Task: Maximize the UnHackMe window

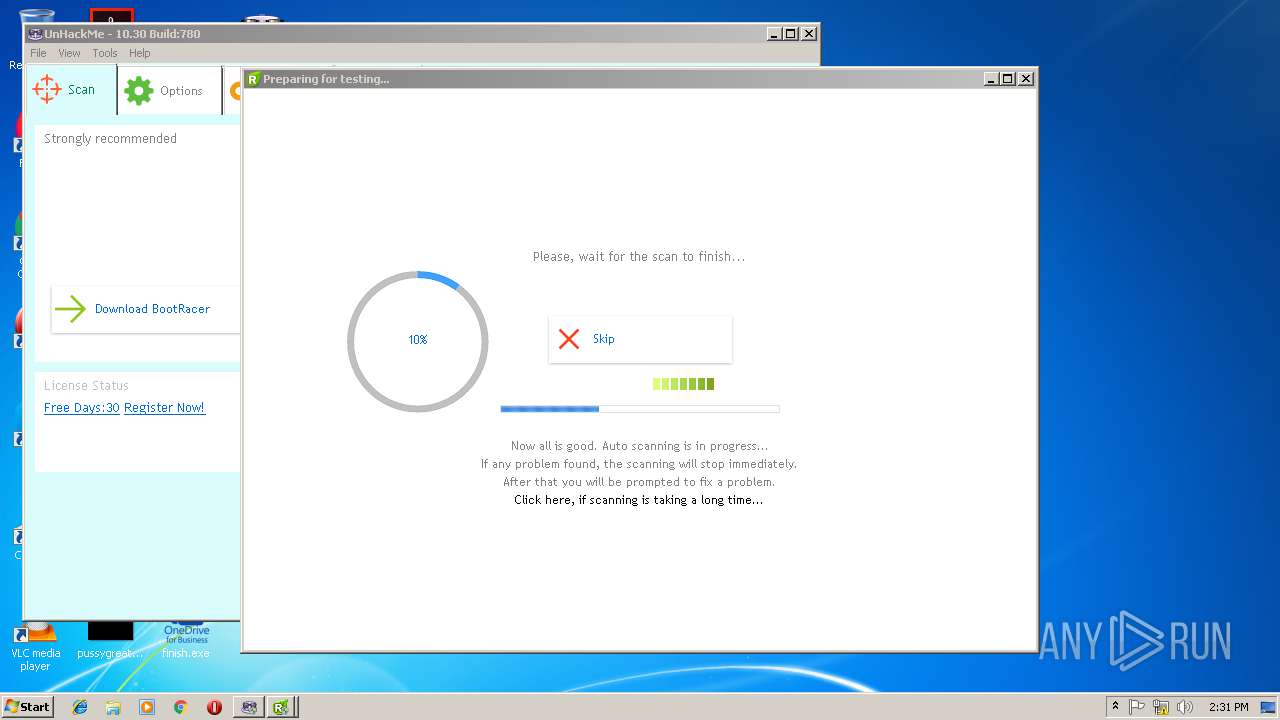Action: click(791, 34)
